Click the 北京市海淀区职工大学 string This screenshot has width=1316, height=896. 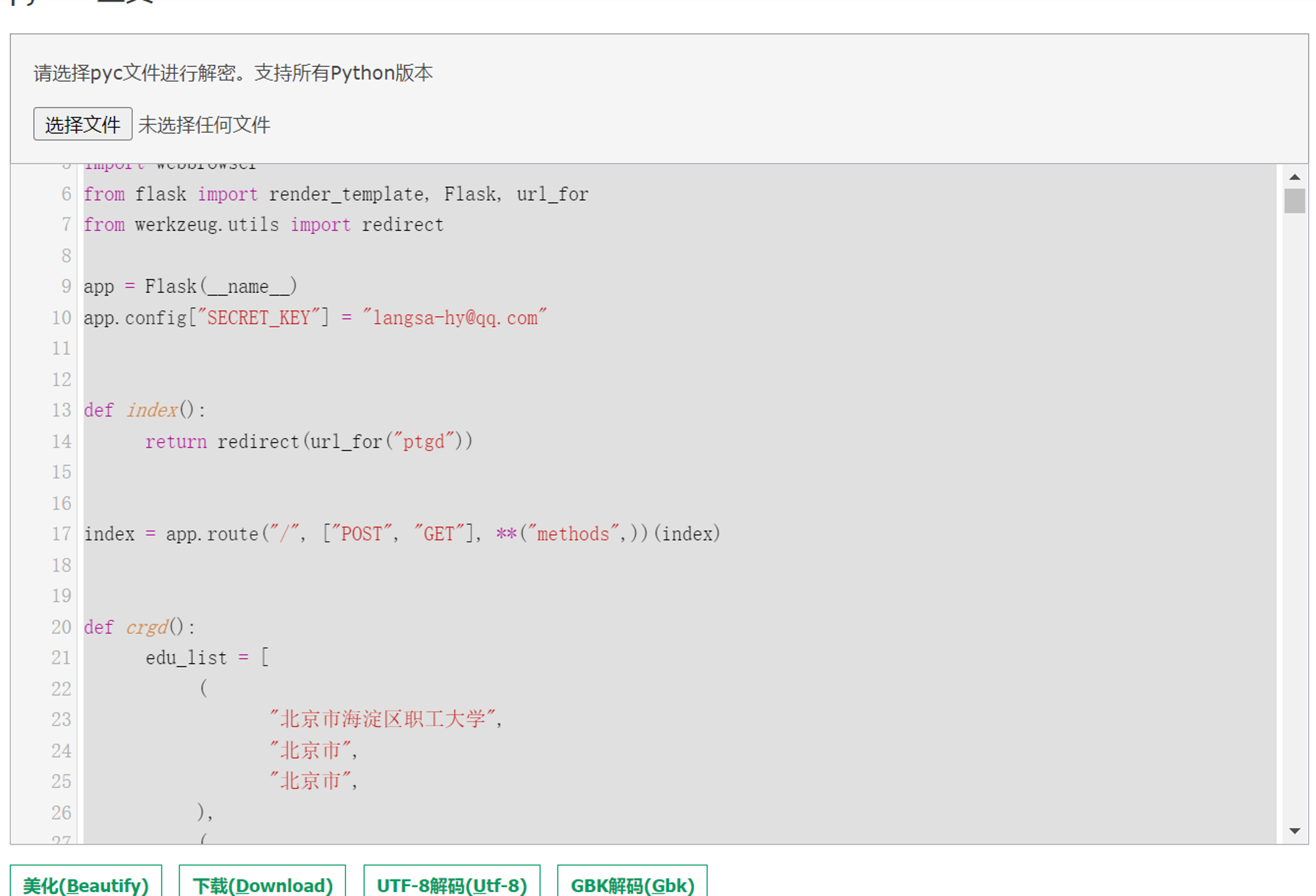383,719
